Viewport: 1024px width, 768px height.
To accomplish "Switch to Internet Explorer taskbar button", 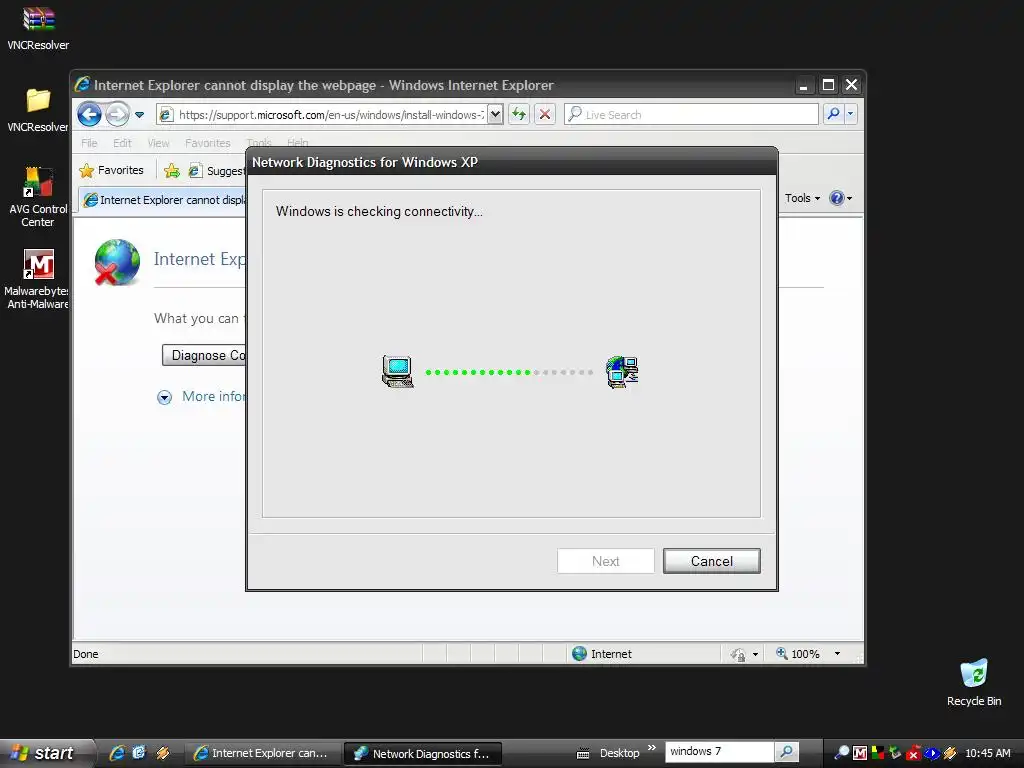I will (x=263, y=753).
